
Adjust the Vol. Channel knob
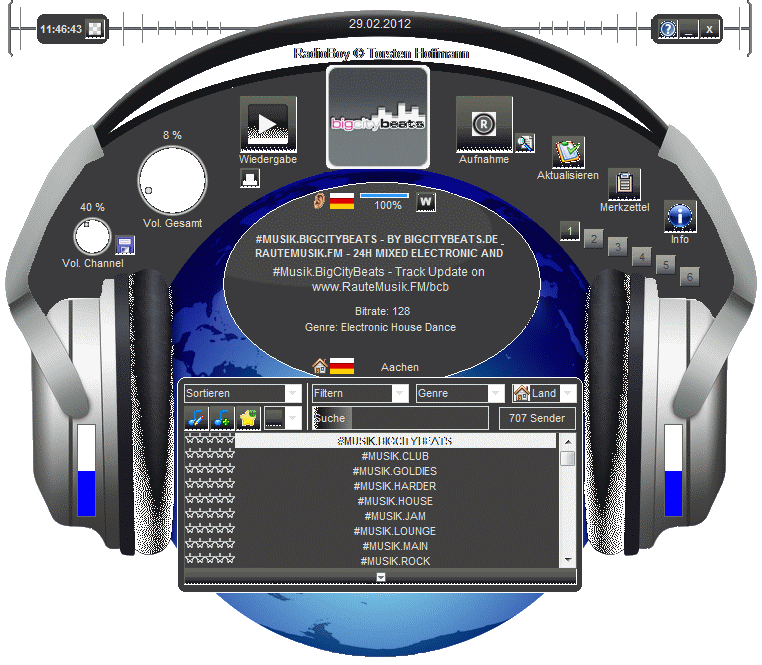pyautogui.click(x=92, y=237)
